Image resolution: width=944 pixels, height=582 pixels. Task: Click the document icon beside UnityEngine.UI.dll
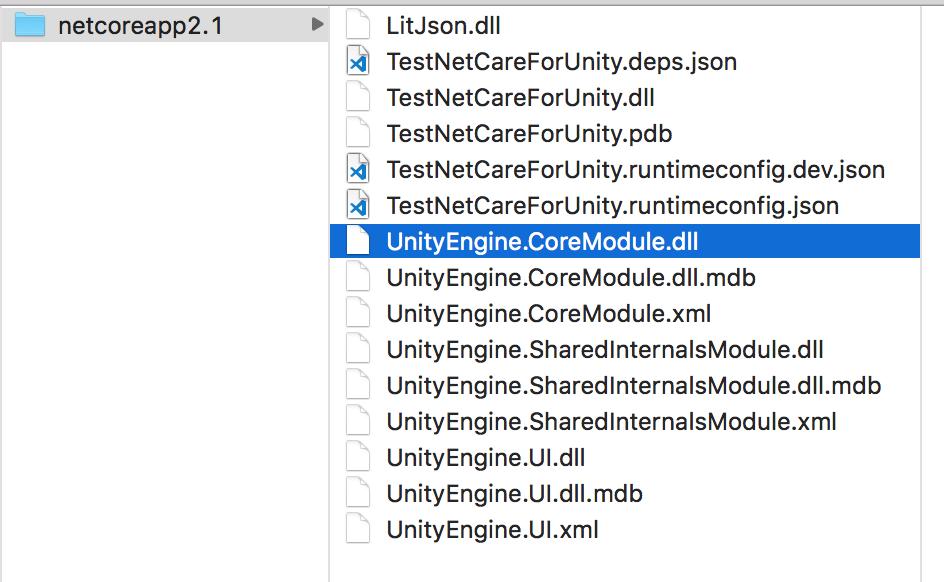tap(358, 457)
